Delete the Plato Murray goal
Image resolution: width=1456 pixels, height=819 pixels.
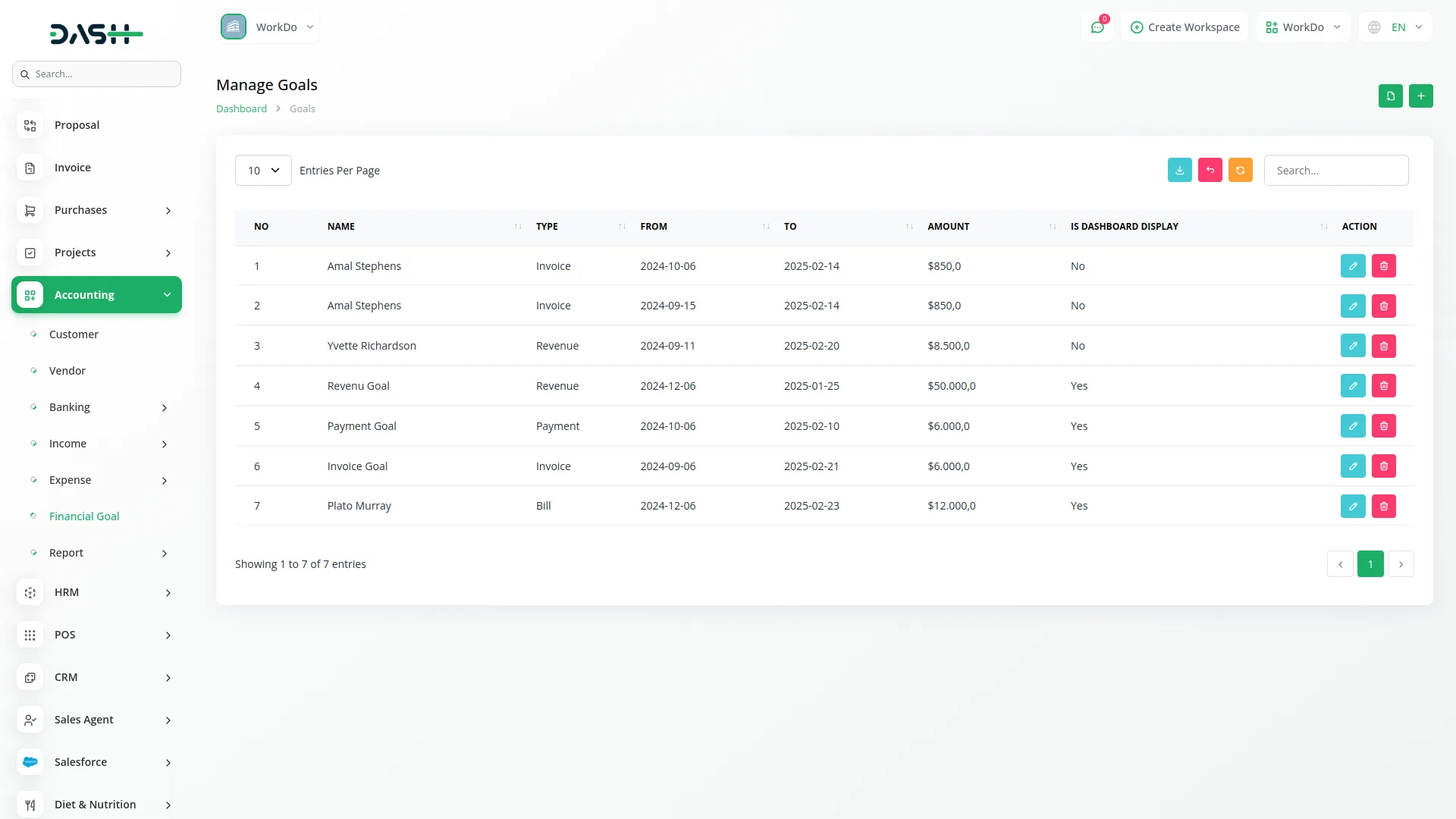coord(1383,506)
